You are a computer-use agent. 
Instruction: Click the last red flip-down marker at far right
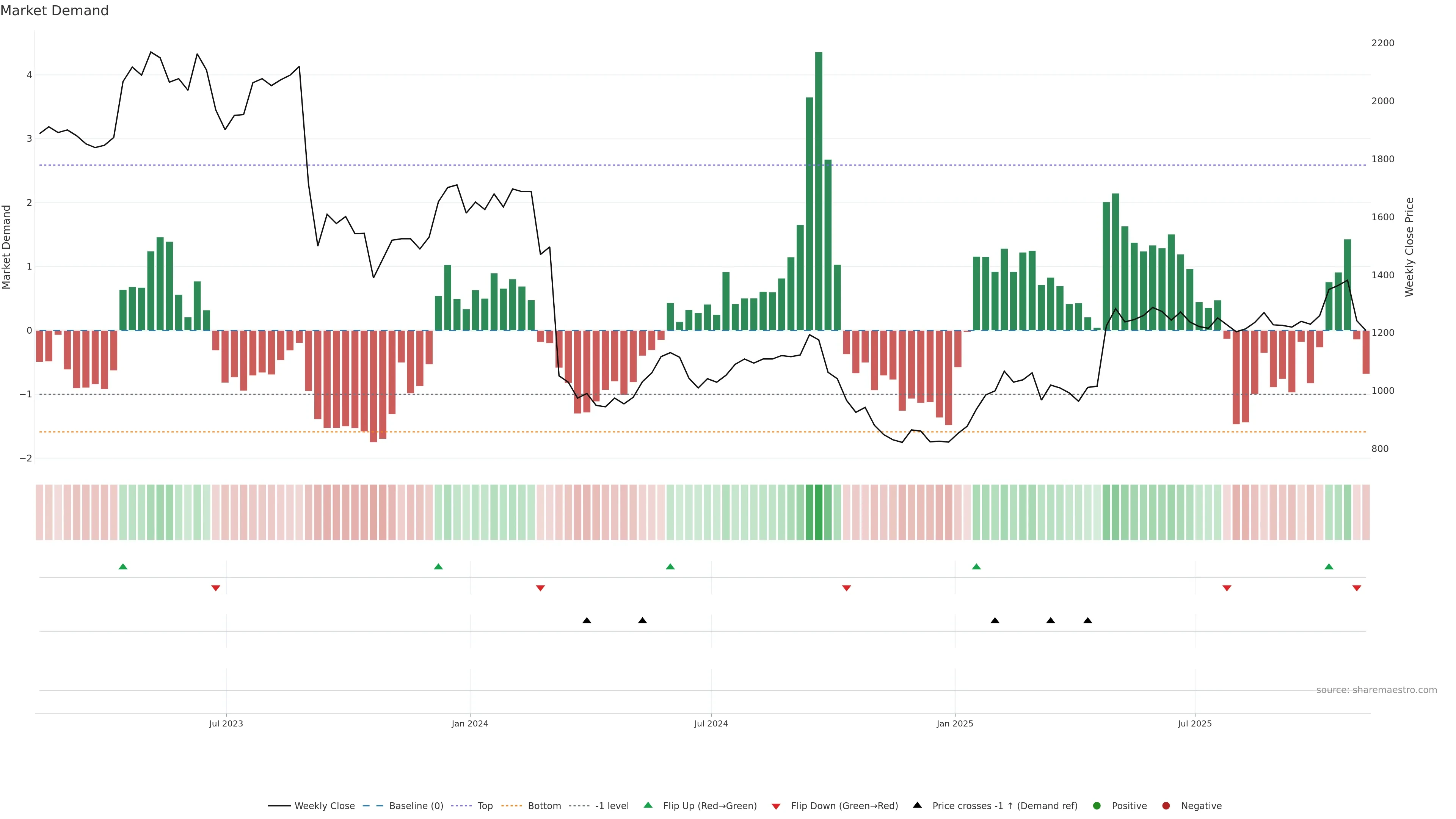pos(1357,588)
